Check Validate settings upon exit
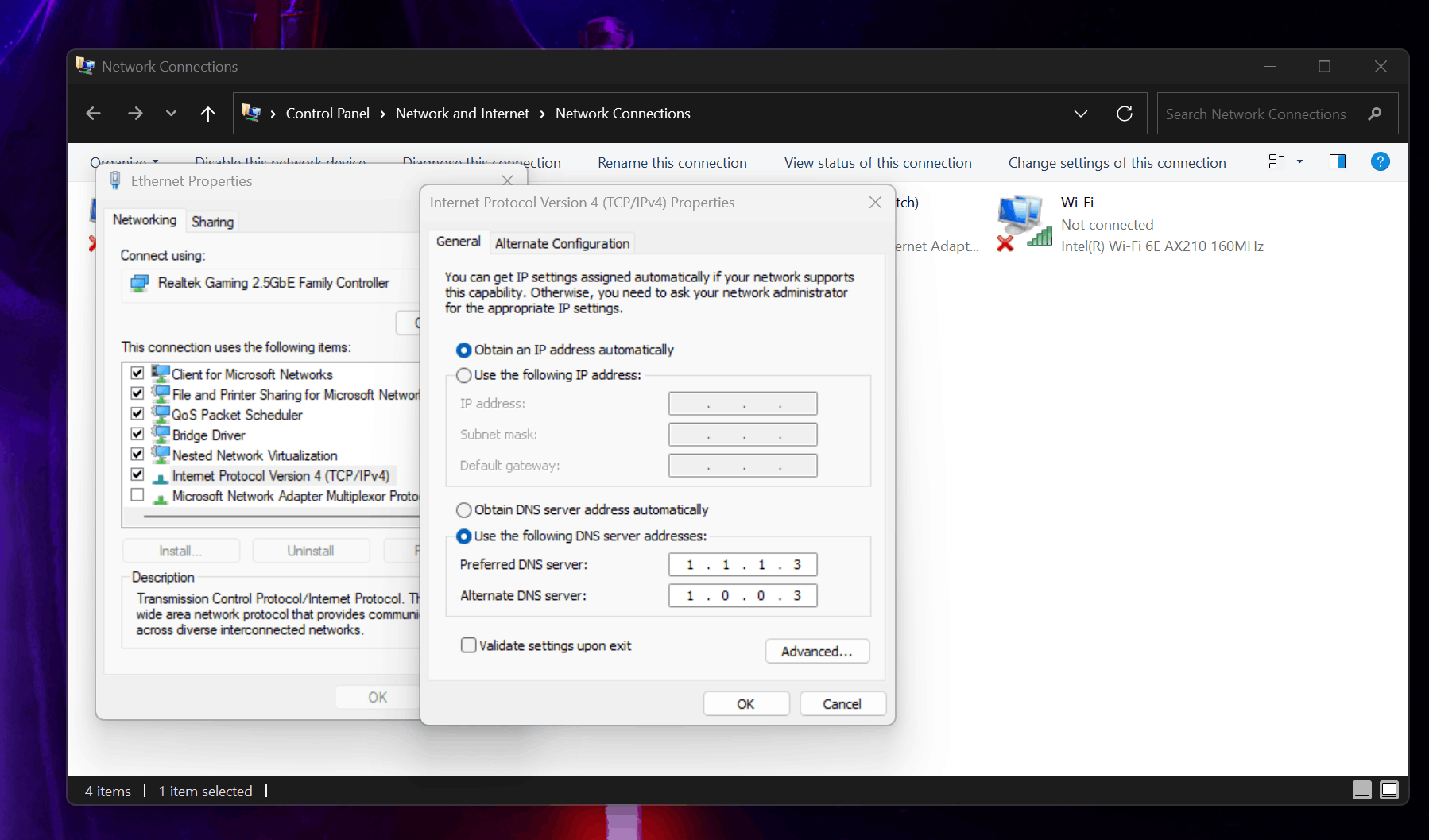 [x=468, y=645]
